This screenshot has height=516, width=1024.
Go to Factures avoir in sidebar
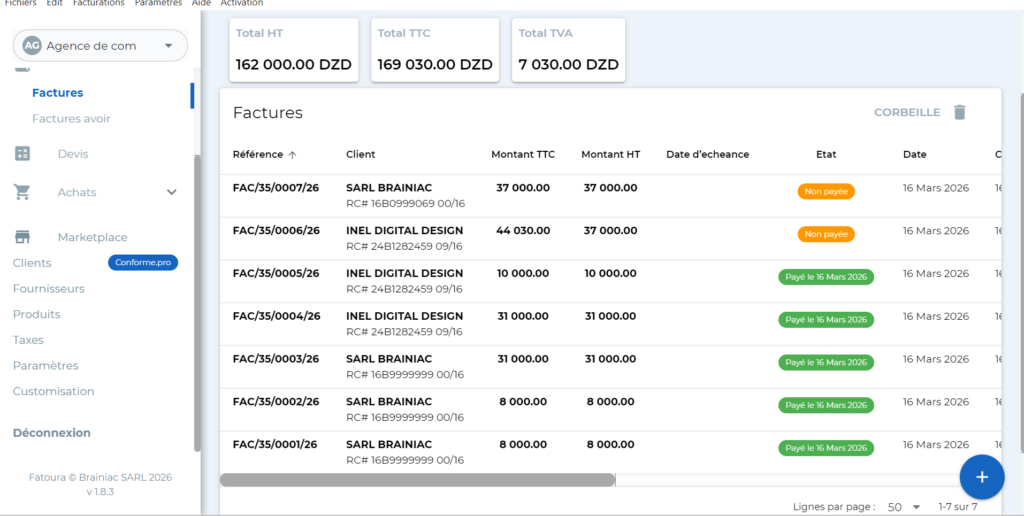click(71, 119)
